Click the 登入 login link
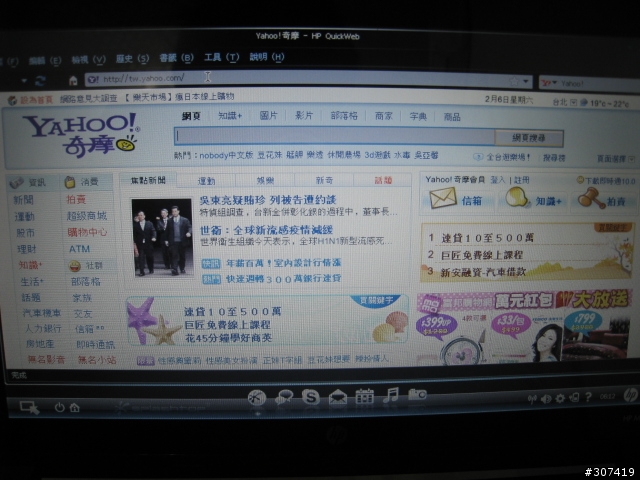This screenshot has width=640, height=480. [498, 180]
